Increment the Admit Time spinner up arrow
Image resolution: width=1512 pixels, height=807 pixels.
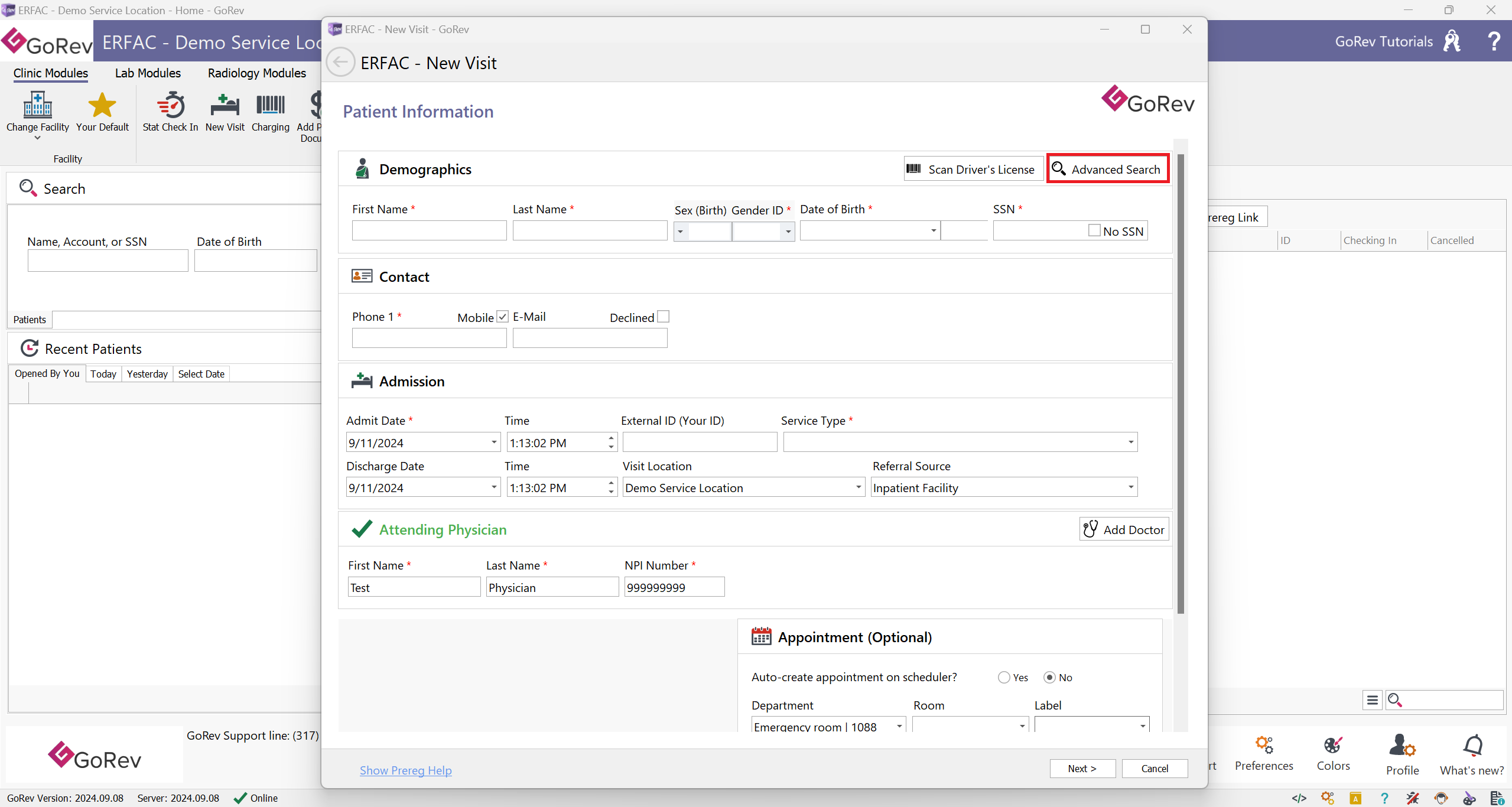(x=611, y=438)
